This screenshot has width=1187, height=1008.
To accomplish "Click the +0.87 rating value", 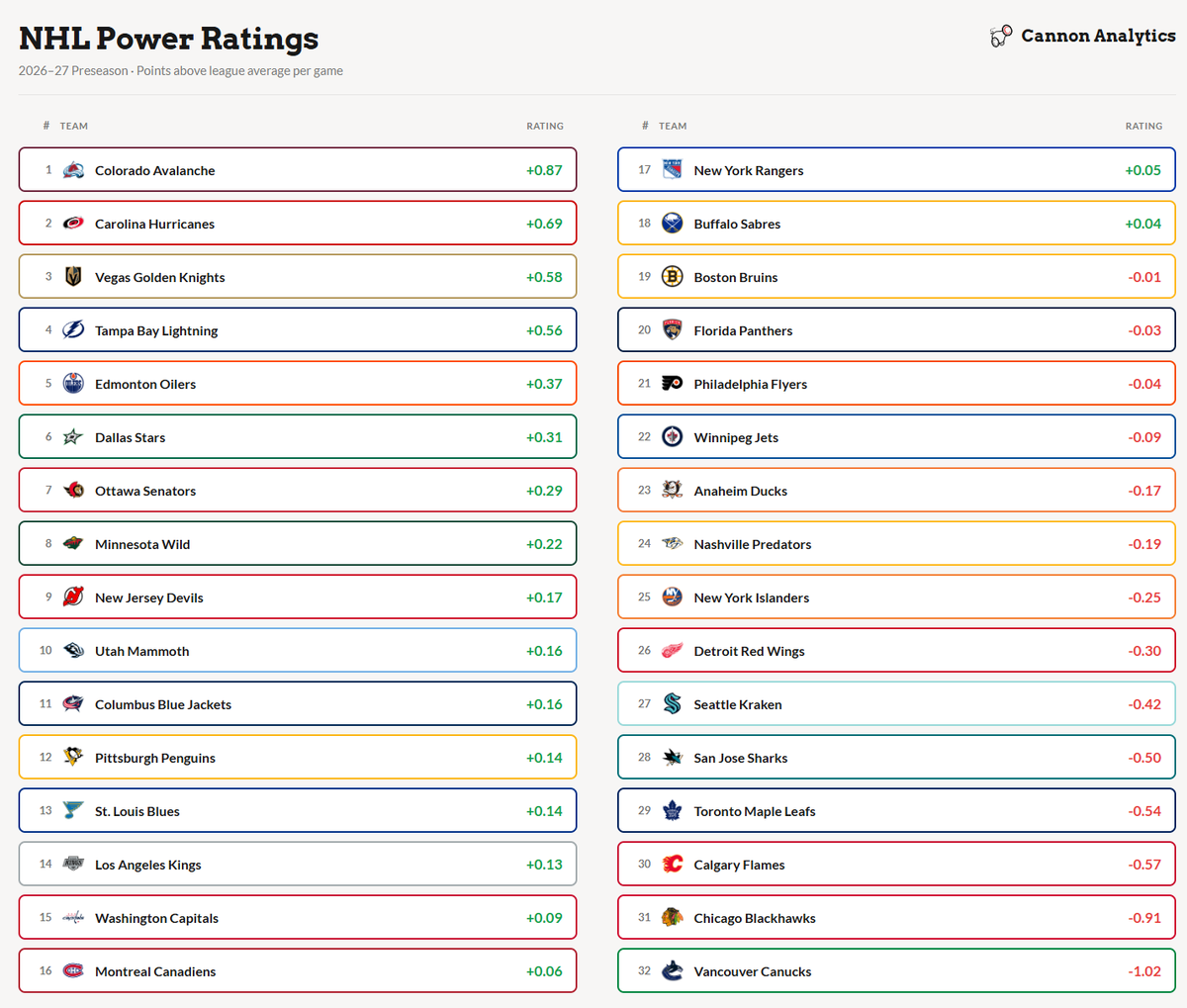I will click(544, 170).
